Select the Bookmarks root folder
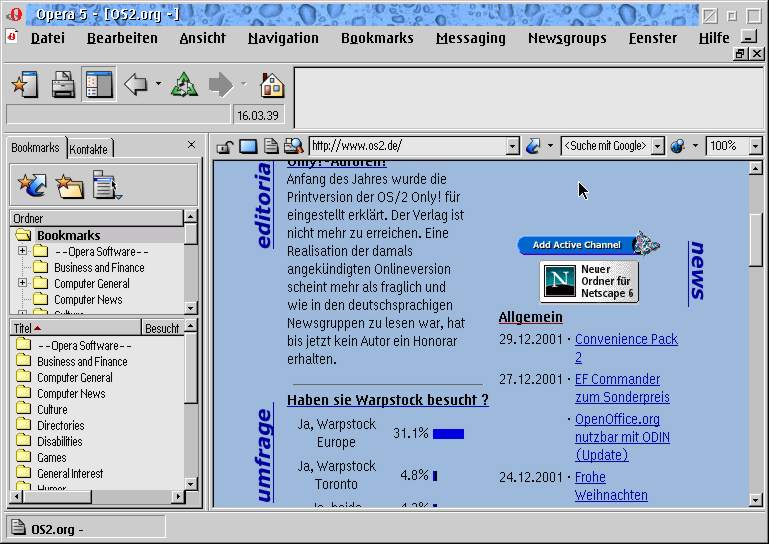Image resolution: width=769 pixels, height=544 pixels. tap(68, 235)
